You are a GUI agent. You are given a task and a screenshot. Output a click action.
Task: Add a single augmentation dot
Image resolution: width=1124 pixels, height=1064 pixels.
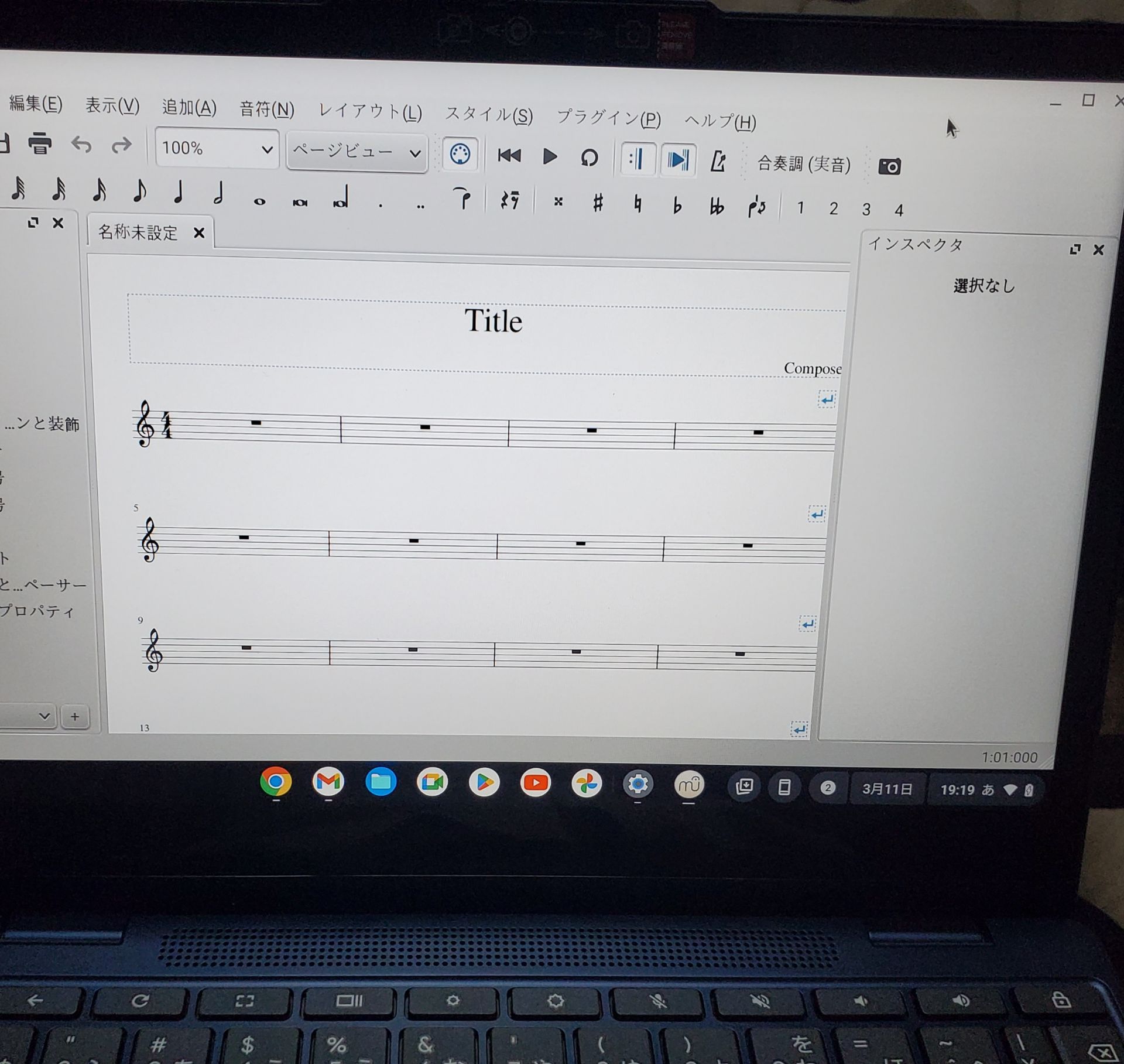coord(381,206)
